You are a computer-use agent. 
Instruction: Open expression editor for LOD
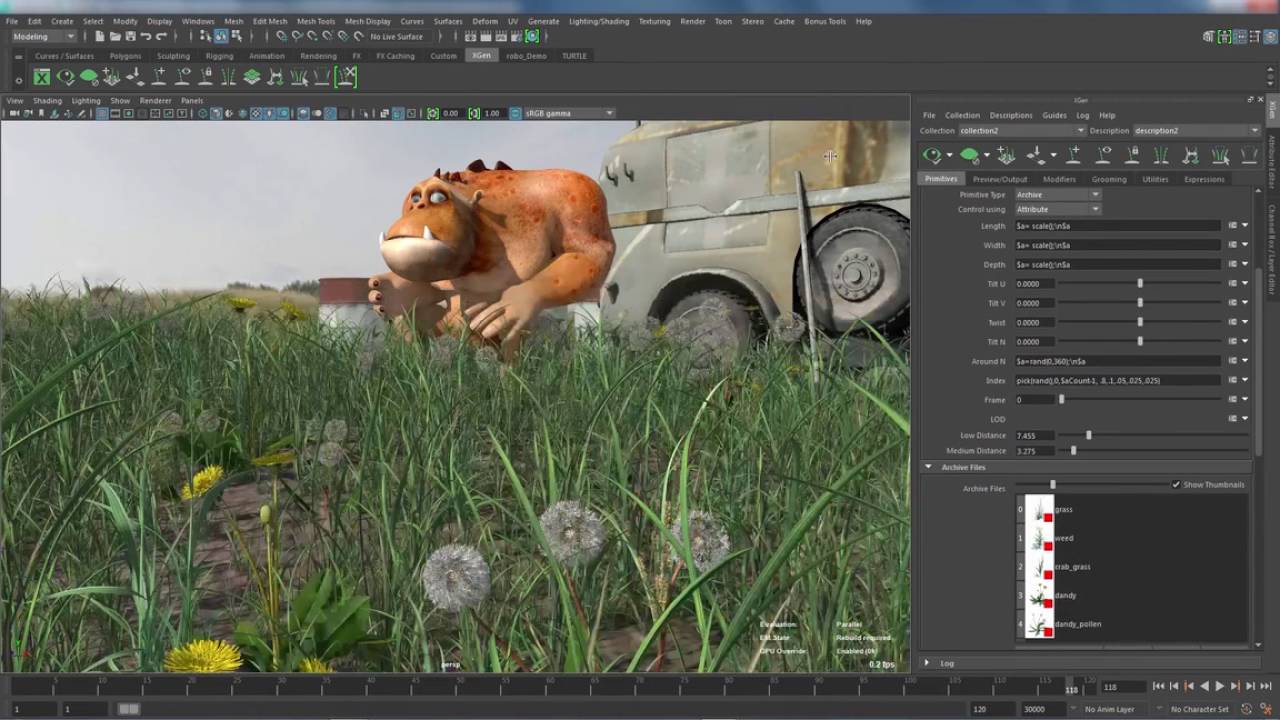[x=1232, y=419]
